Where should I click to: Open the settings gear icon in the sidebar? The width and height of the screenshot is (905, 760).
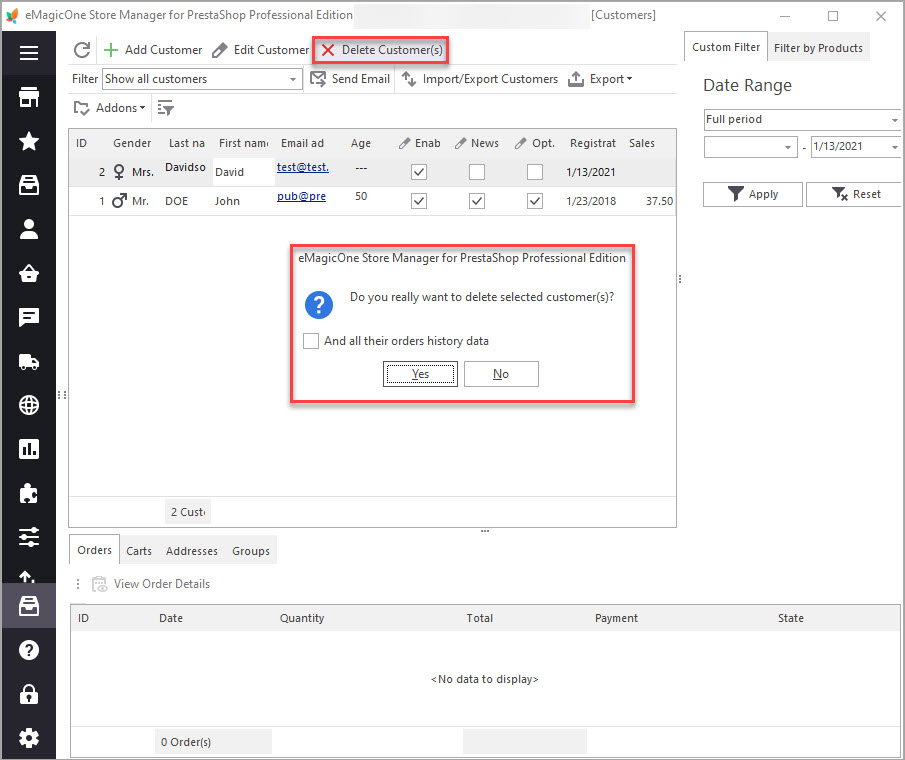pos(29,738)
